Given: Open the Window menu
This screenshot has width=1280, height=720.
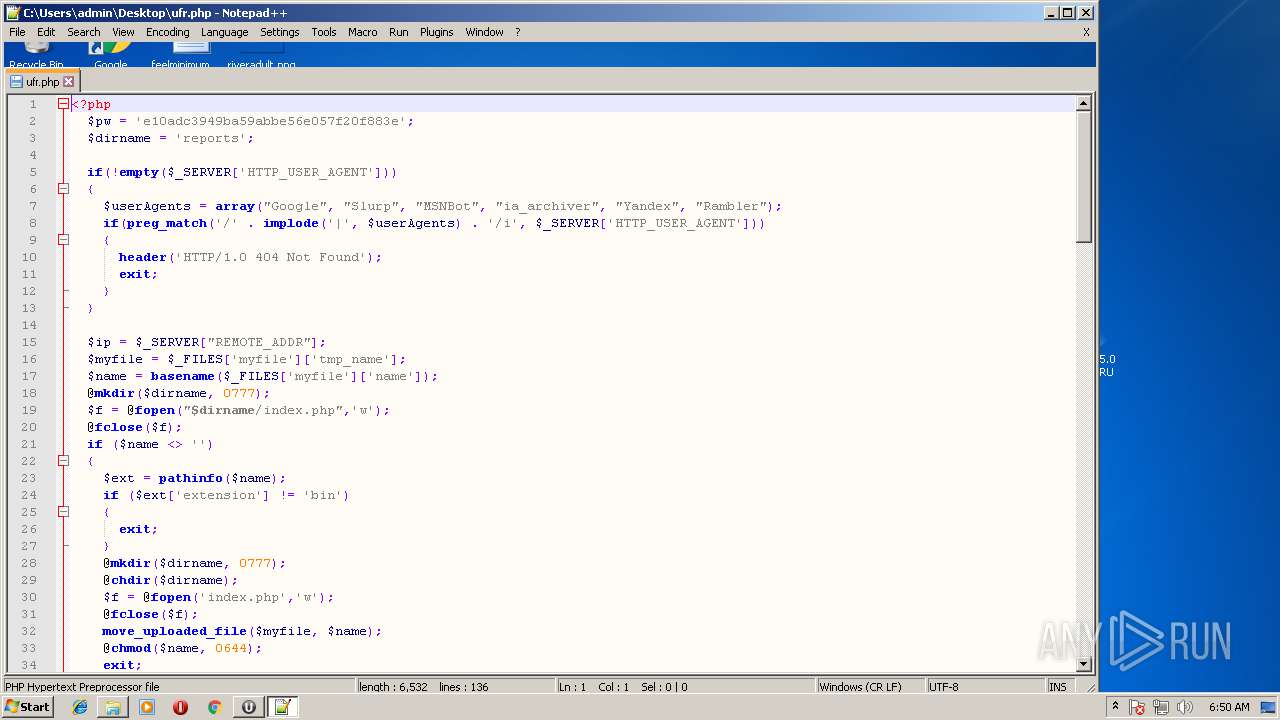Looking at the screenshot, I should pos(484,32).
